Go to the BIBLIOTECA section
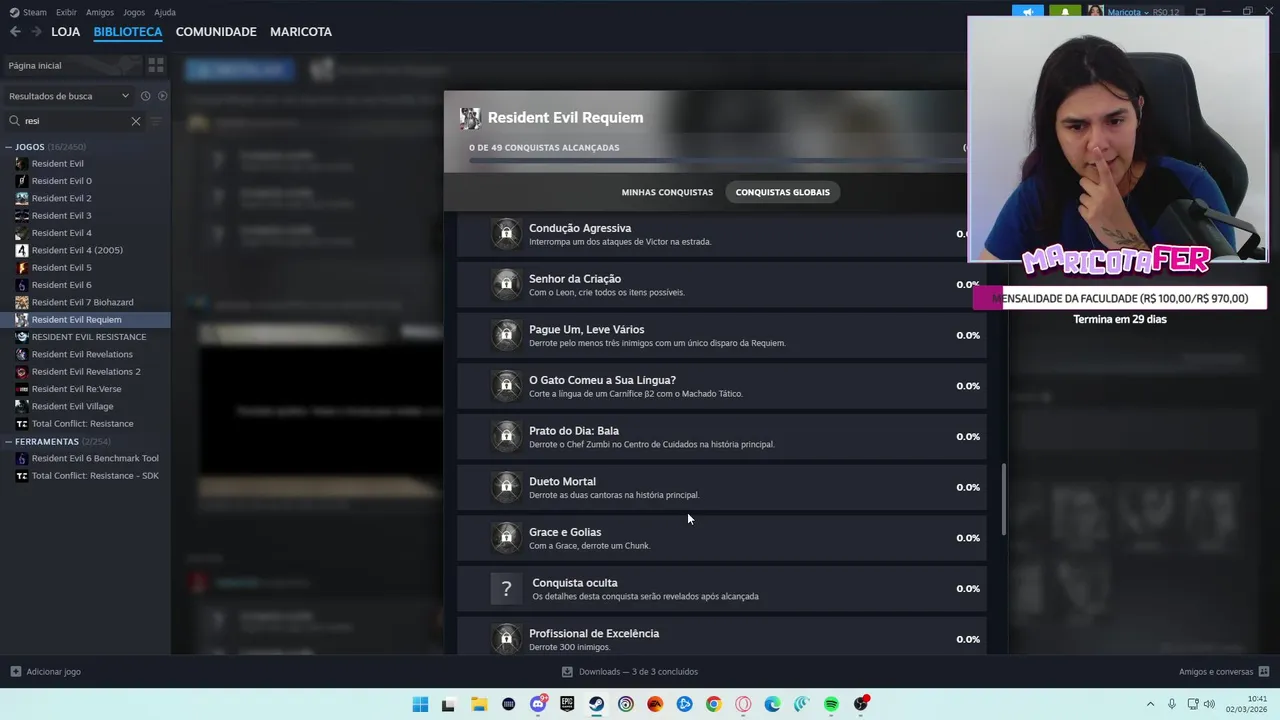 (x=128, y=32)
